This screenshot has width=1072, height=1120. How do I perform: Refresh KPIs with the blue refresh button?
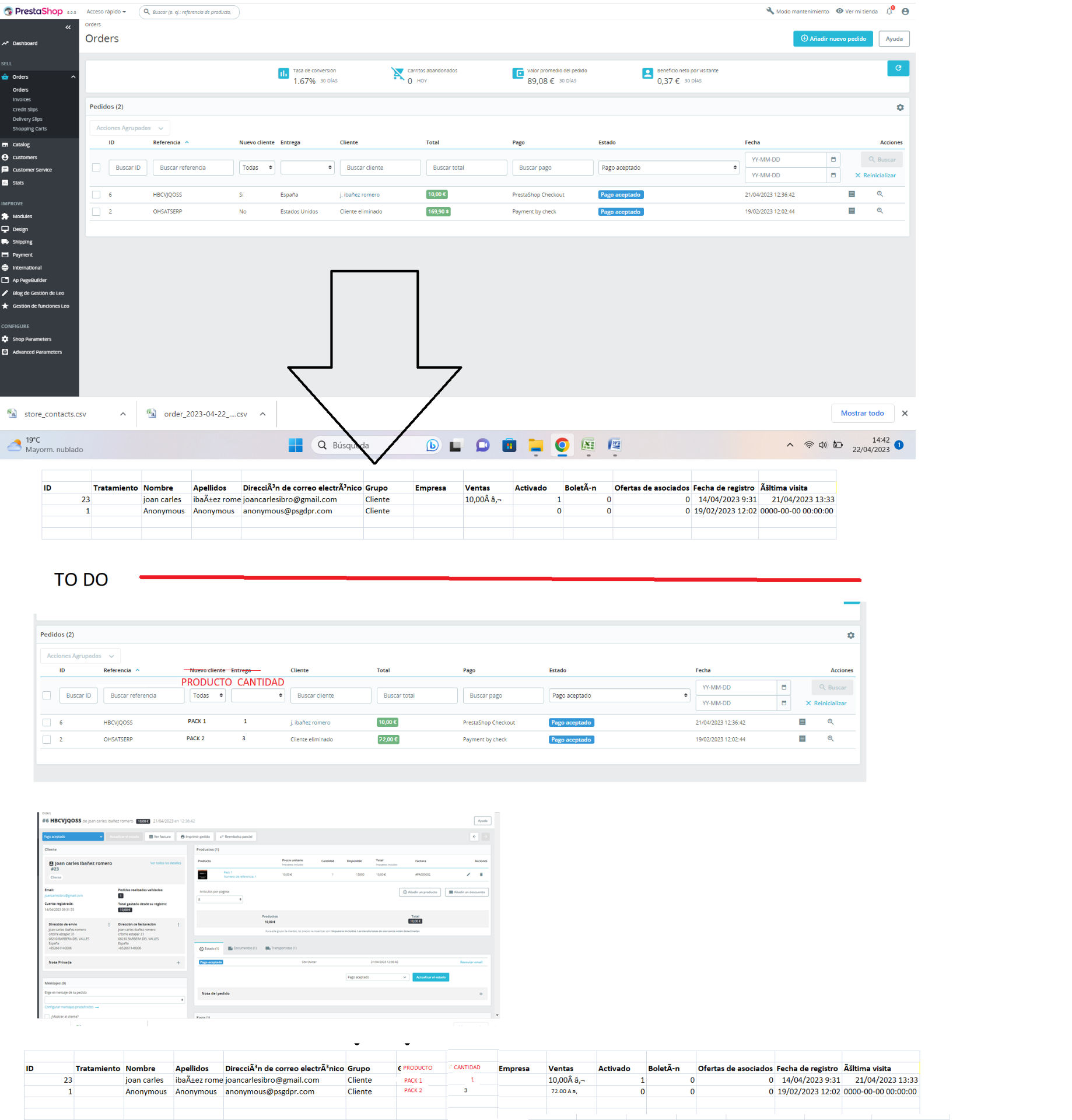[898, 68]
